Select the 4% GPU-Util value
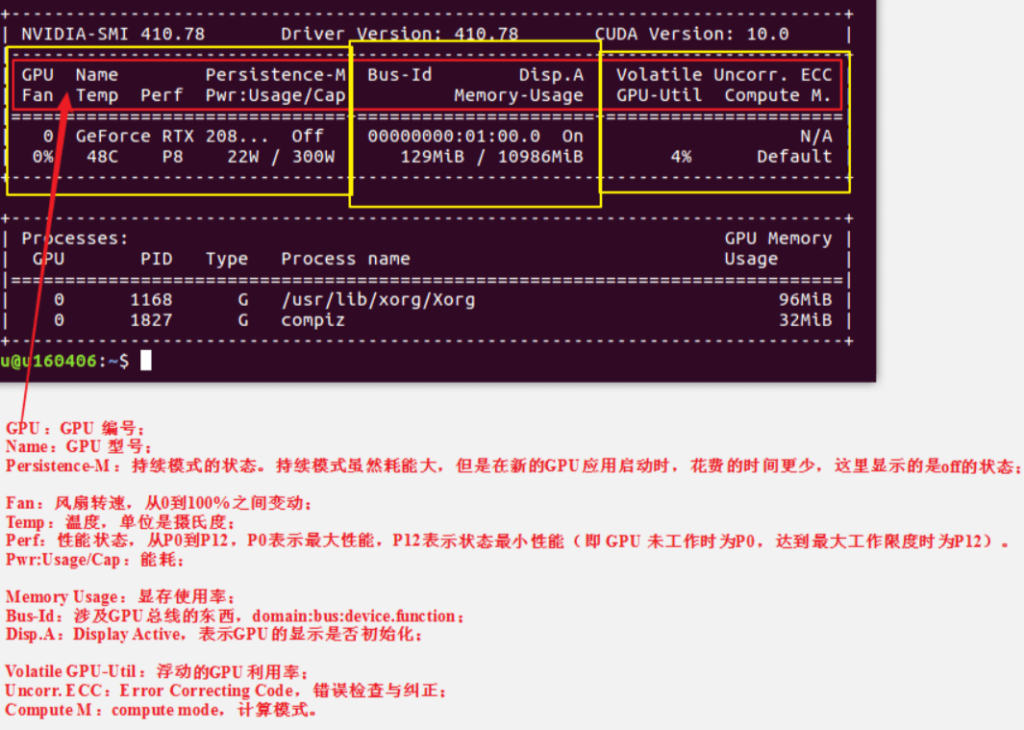The height and width of the screenshot is (730, 1024). pyautogui.click(x=680, y=157)
